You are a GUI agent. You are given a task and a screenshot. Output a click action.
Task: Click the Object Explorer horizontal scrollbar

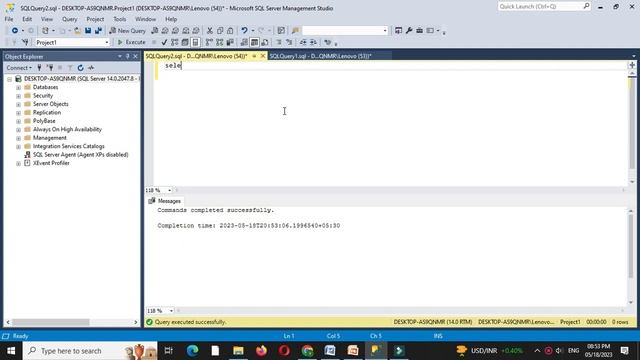click(51, 322)
